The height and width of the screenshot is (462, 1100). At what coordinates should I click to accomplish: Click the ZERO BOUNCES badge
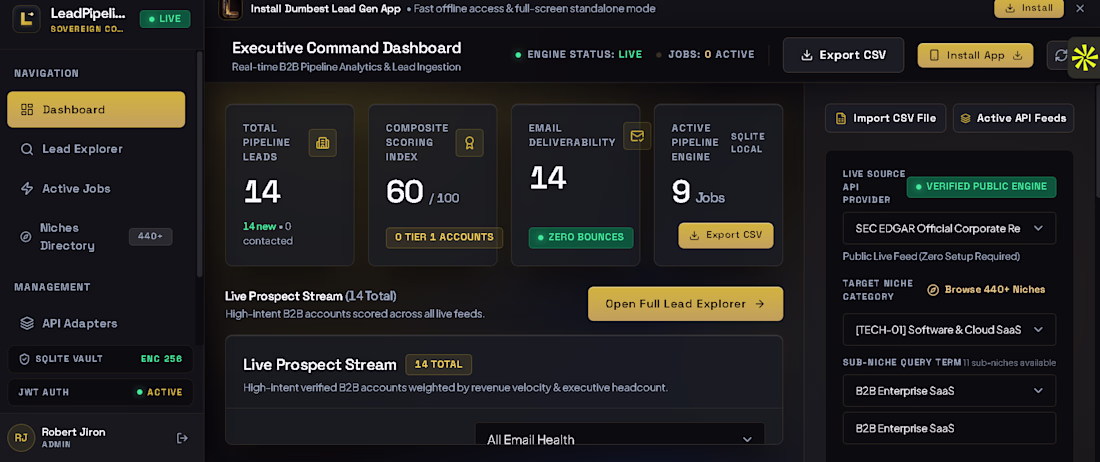pyautogui.click(x=581, y=237)
